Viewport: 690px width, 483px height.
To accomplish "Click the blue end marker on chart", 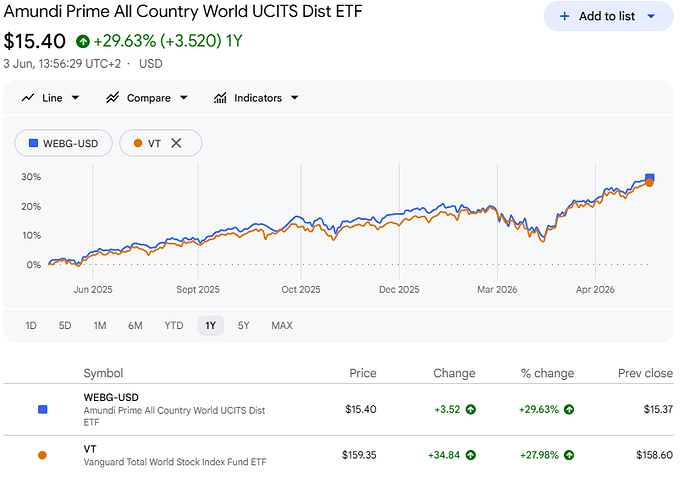I will pos(650,178).
